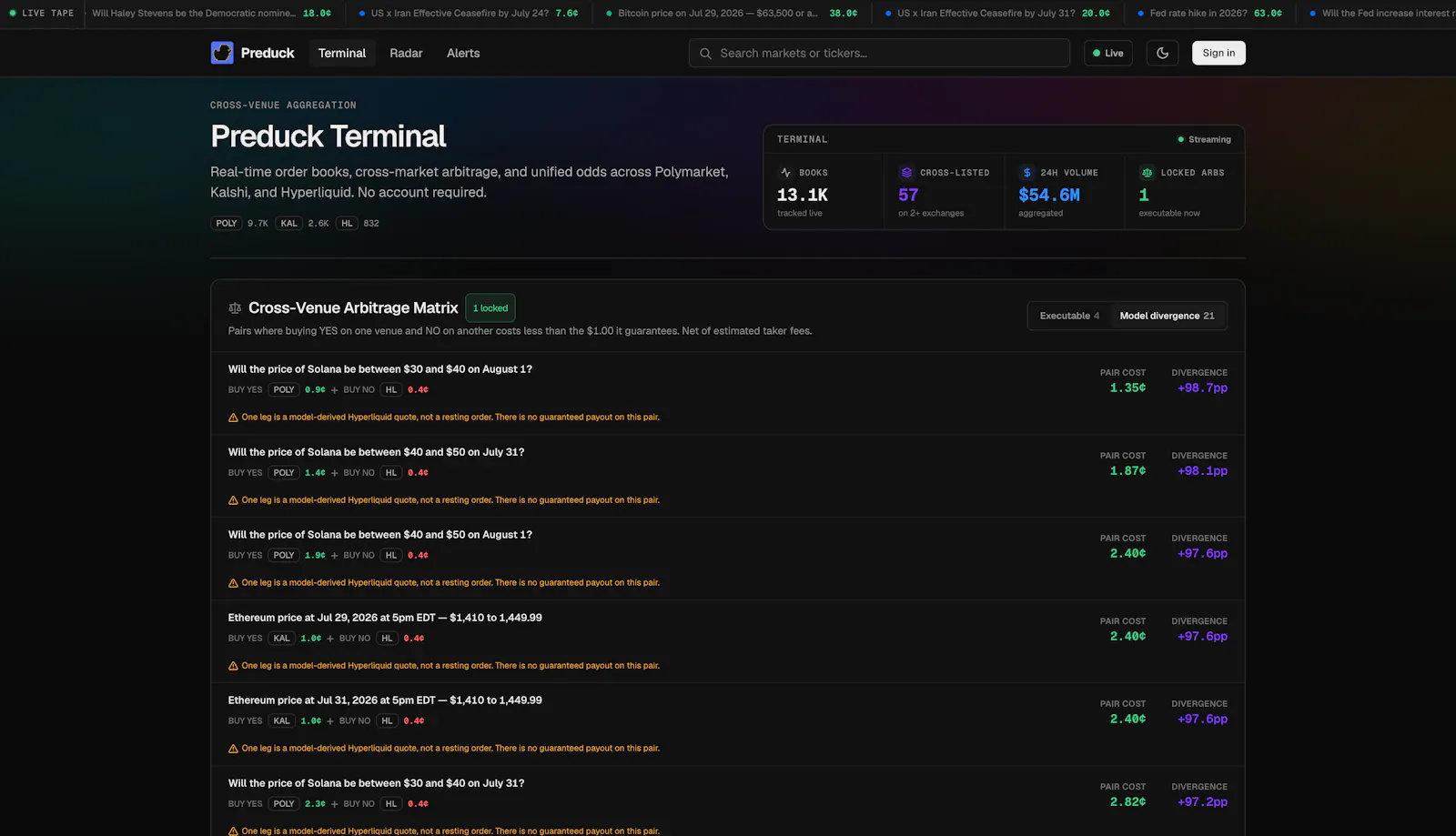Open market Solana between $30 and $40 July 31

376,783
